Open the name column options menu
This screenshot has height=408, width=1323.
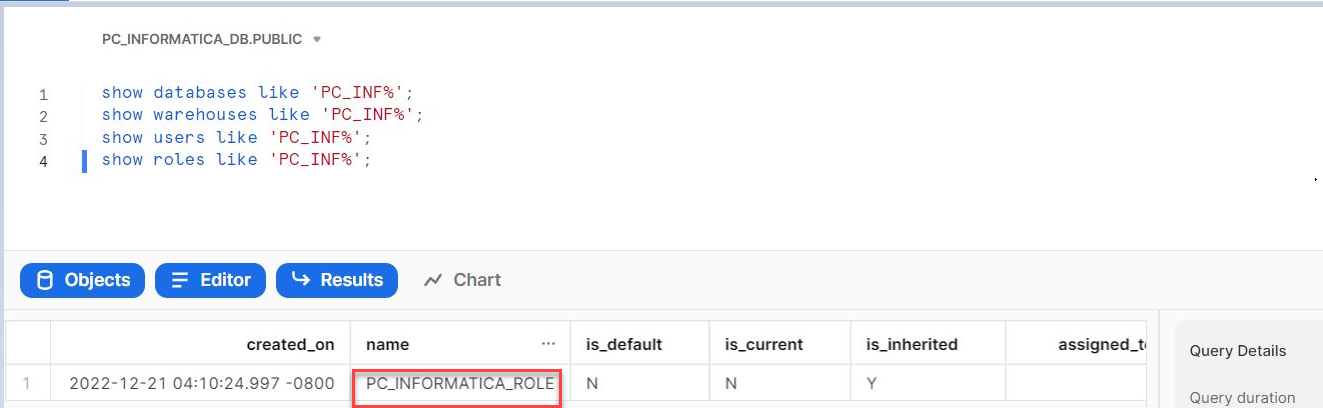[548, 344]
